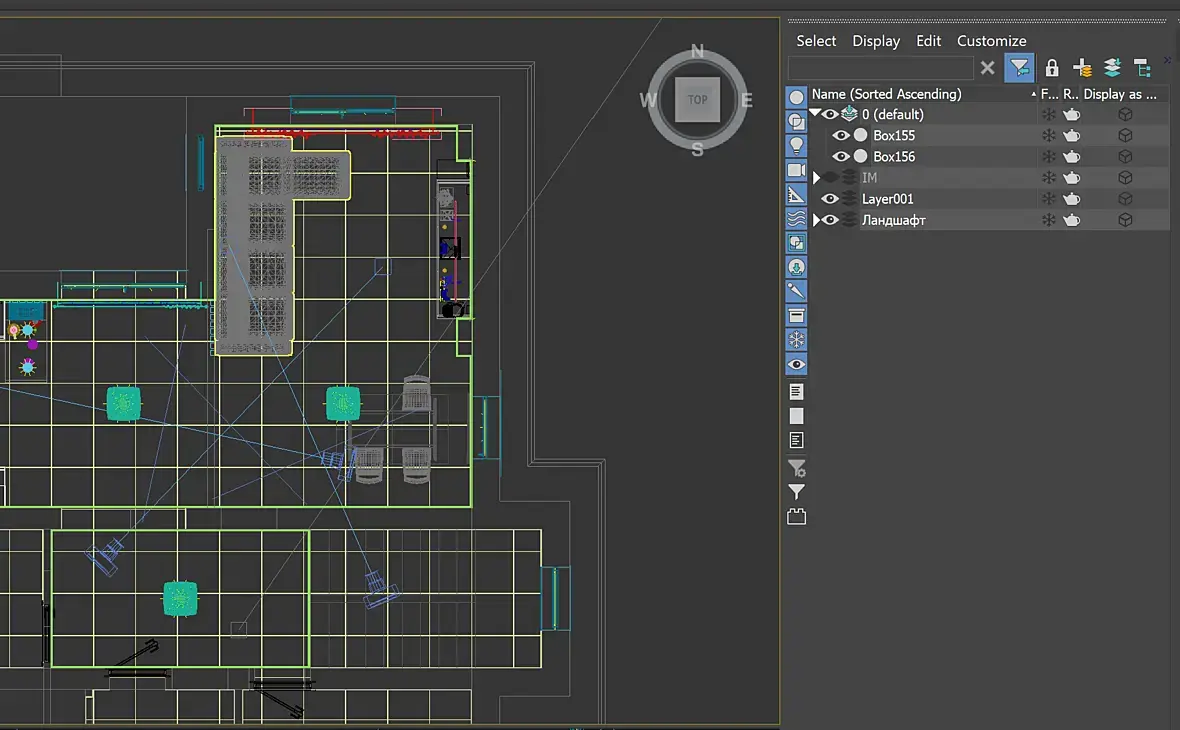The height and width of the screenshot is (730, 1180).
Task: Toggle the lights display filter bulb icon
Action: coord(796,145)
